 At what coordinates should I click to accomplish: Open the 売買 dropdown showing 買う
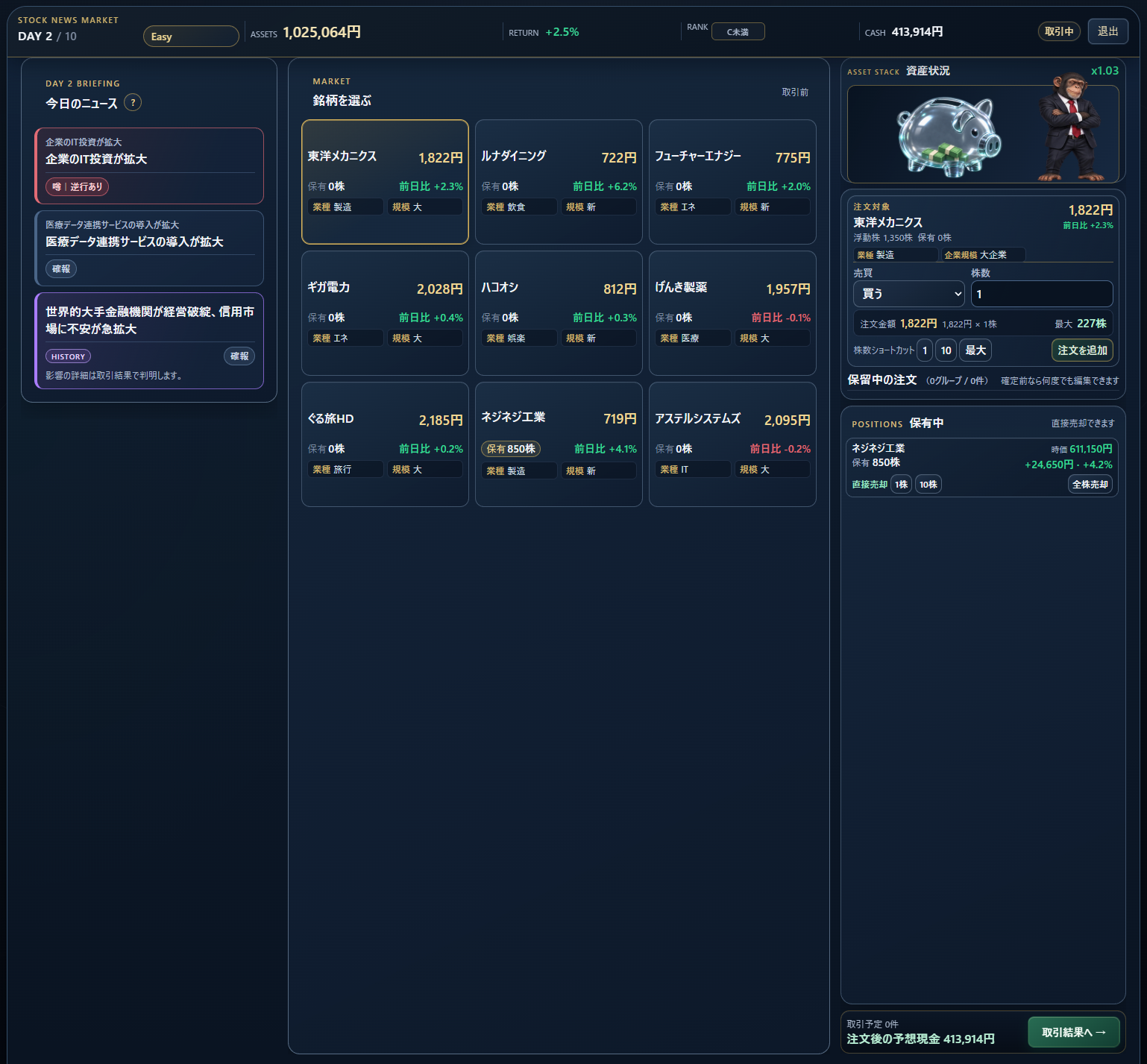click(x=908, y=294)
